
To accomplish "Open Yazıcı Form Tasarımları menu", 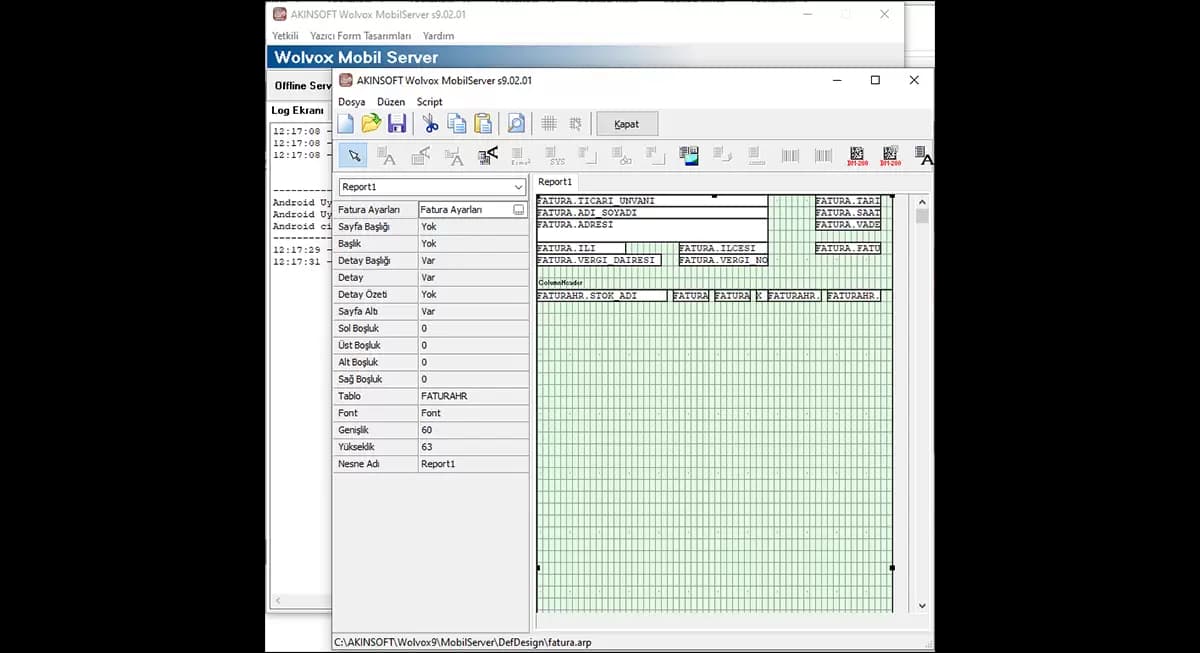I will tap(360, 36).
